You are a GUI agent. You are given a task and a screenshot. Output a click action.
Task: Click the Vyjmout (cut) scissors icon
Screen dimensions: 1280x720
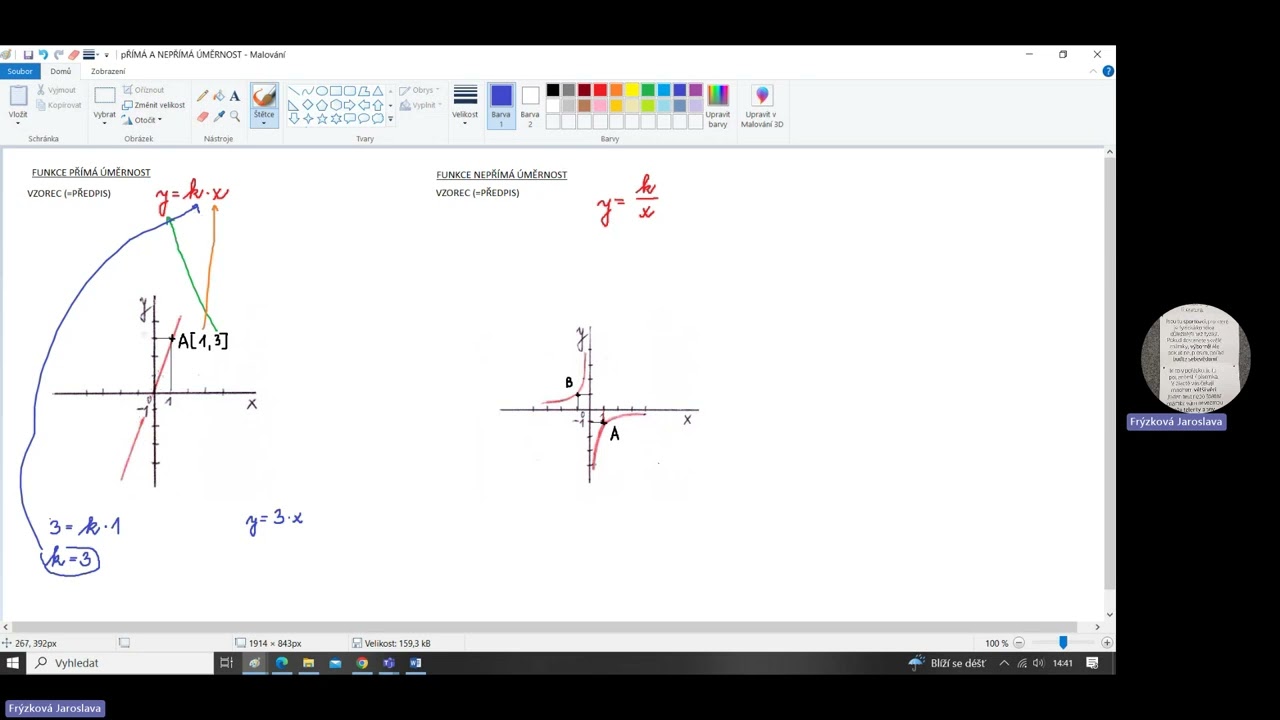coord(41,90)
